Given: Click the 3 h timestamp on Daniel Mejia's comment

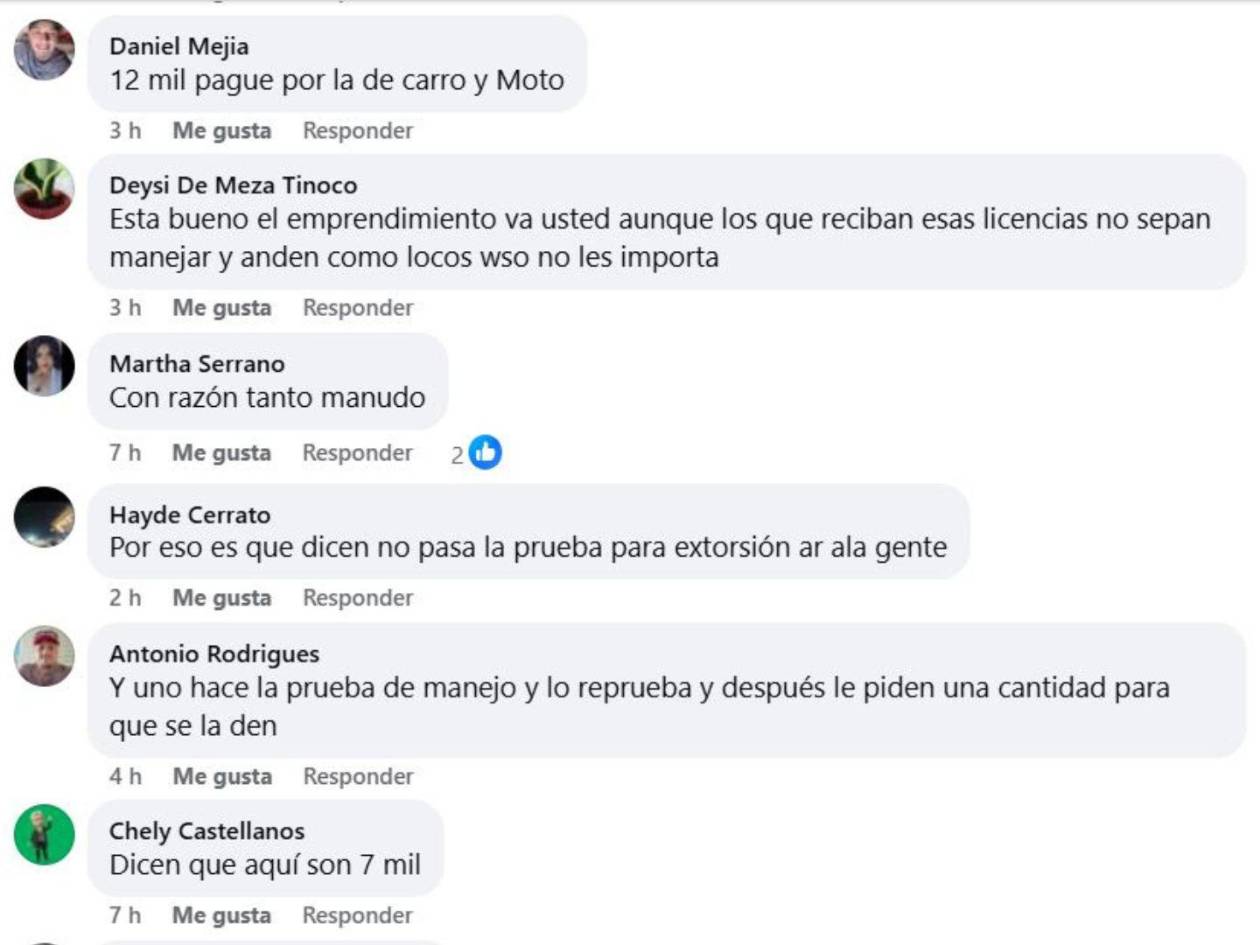Looking at the screenshot, I should click(120, 130).
